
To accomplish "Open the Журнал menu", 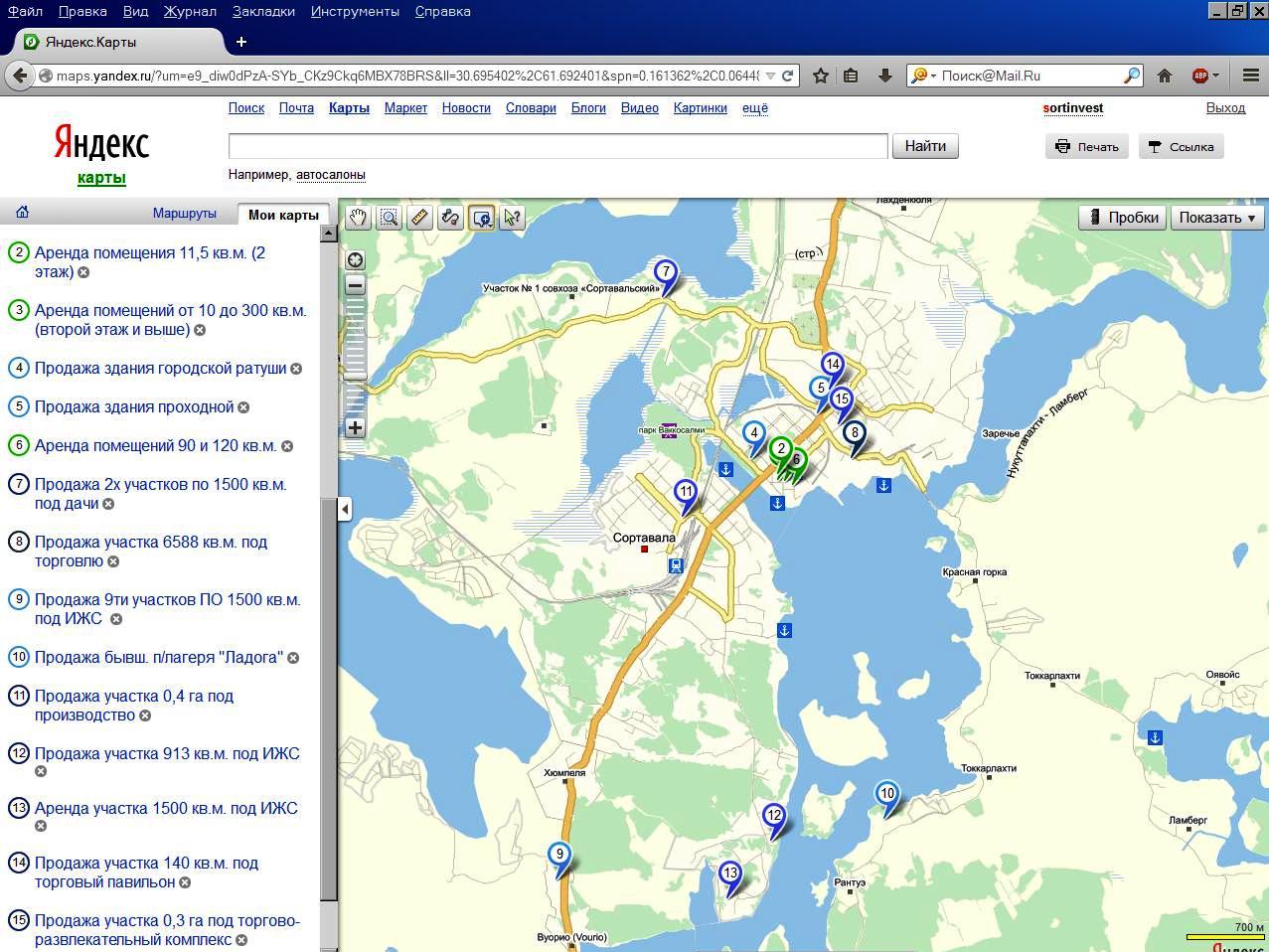I will tap(189, 11).
